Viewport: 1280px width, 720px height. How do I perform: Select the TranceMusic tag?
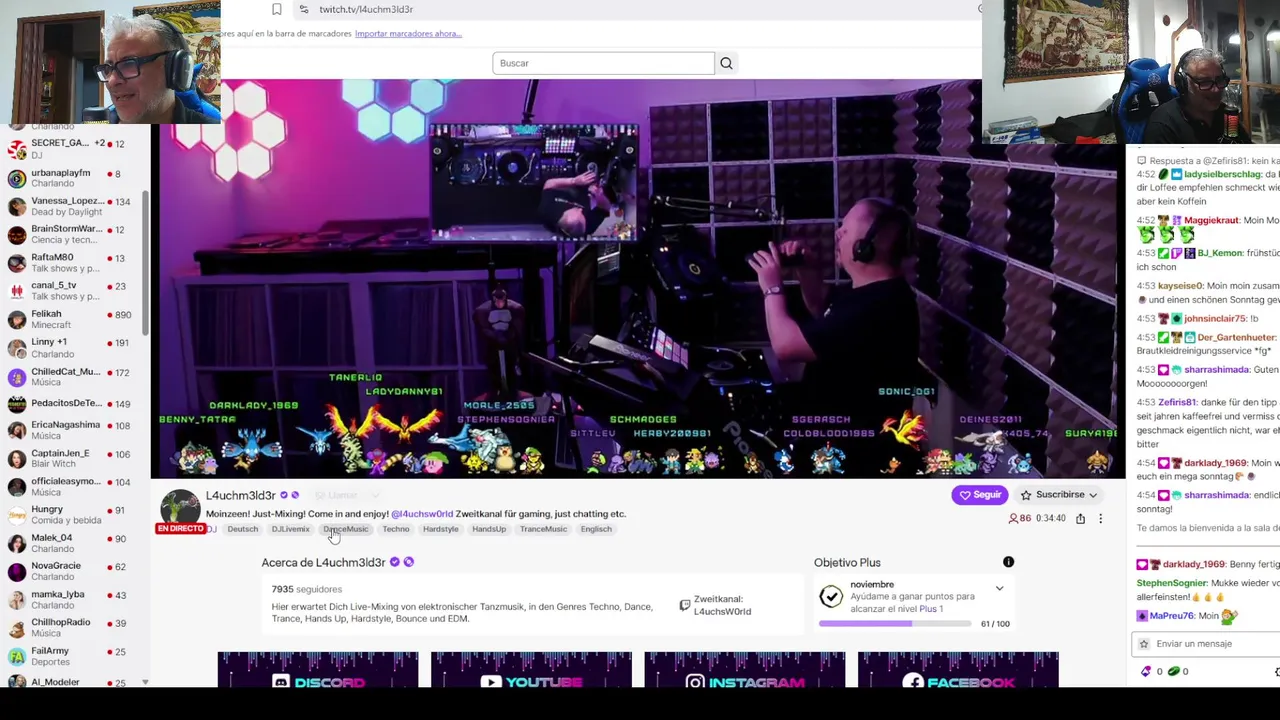pyautogui.click(x=543, y=529)
